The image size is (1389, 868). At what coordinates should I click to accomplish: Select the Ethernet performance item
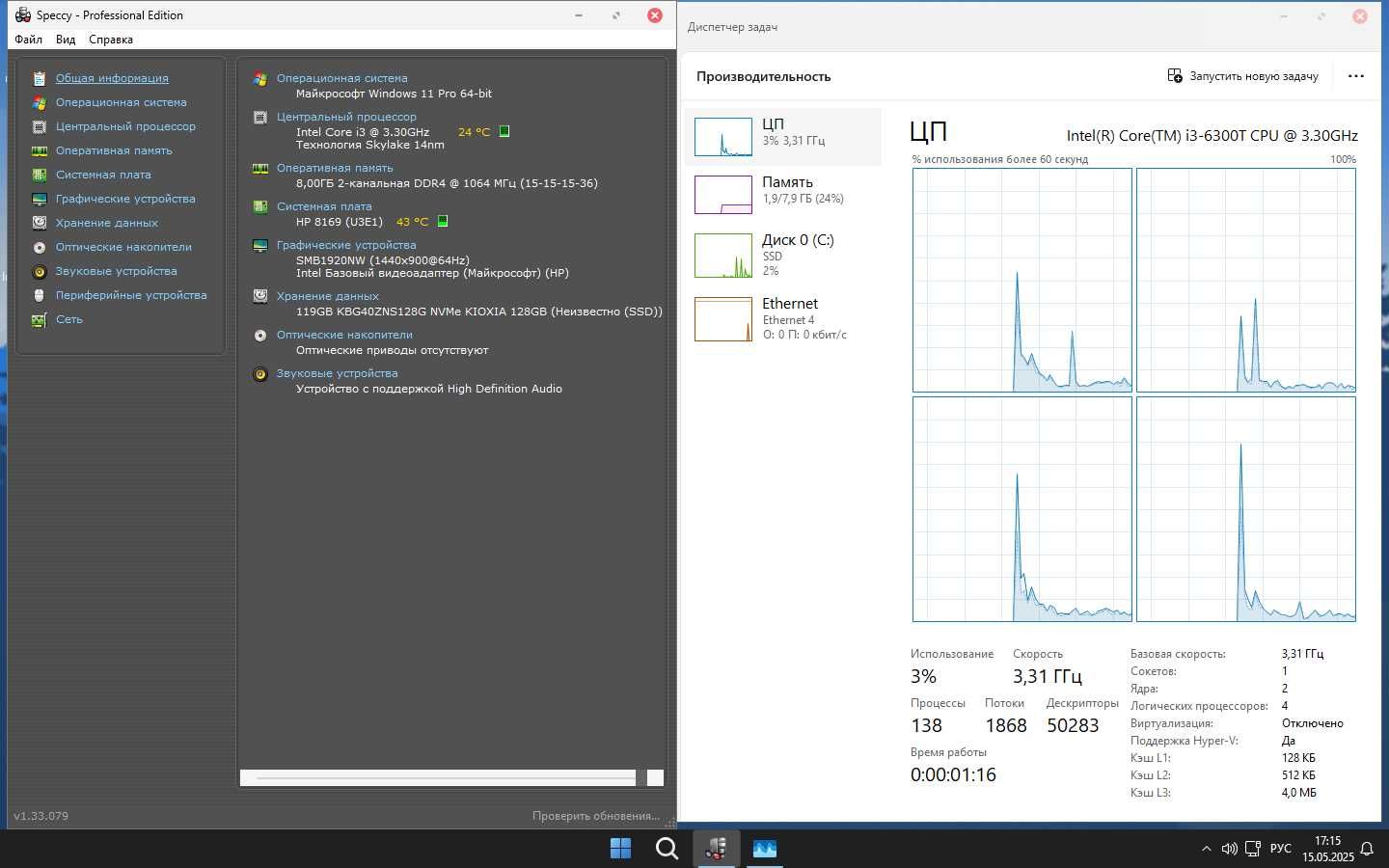point(783,318)
